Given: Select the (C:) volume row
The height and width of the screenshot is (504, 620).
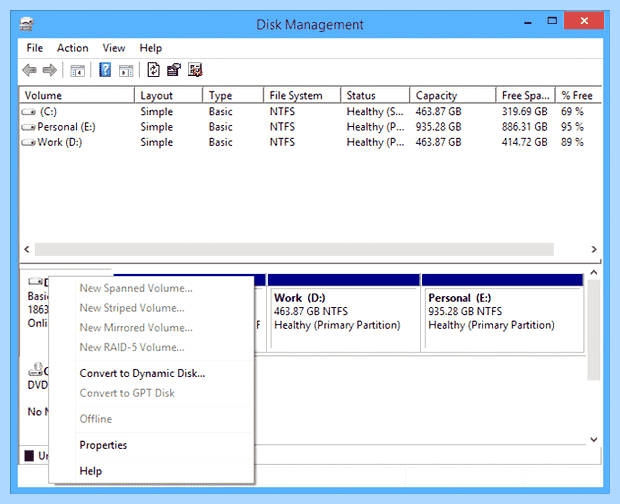Looking at the screenshot, I should pyautogui.click(x=310, y=111).
